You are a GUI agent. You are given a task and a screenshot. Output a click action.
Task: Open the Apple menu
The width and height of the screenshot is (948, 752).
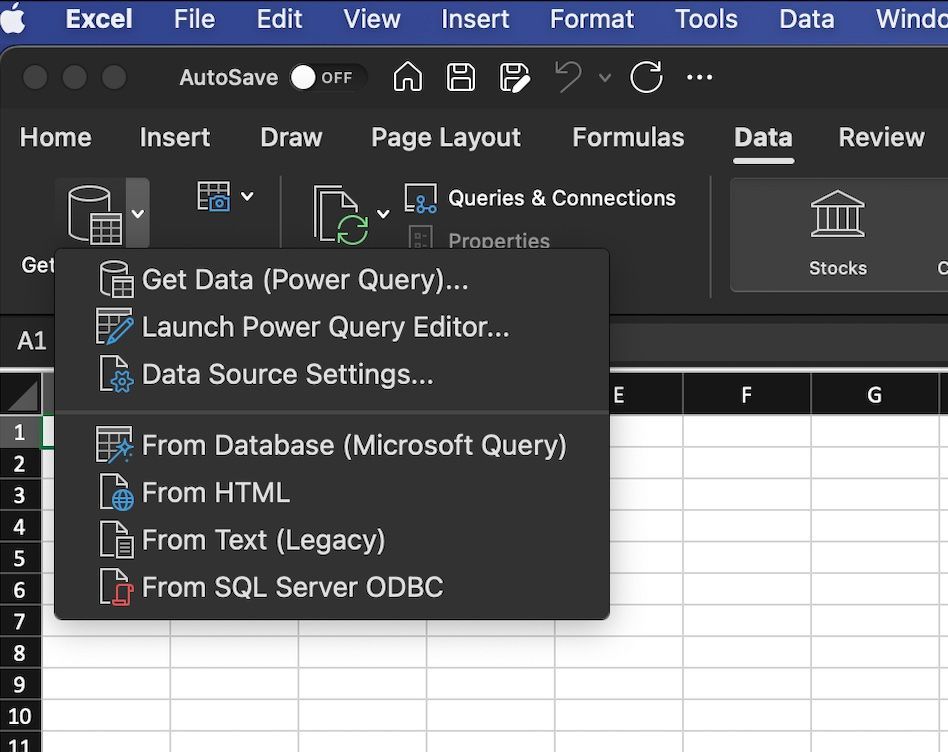click(x=14, y=19)
